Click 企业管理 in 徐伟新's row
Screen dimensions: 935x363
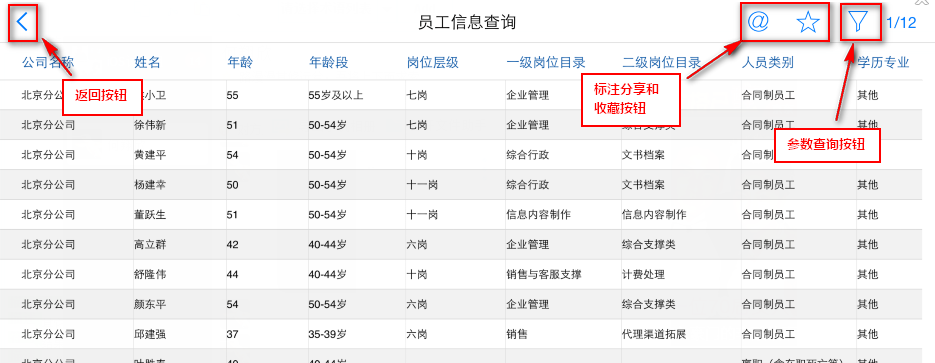(x=527, y=125)
